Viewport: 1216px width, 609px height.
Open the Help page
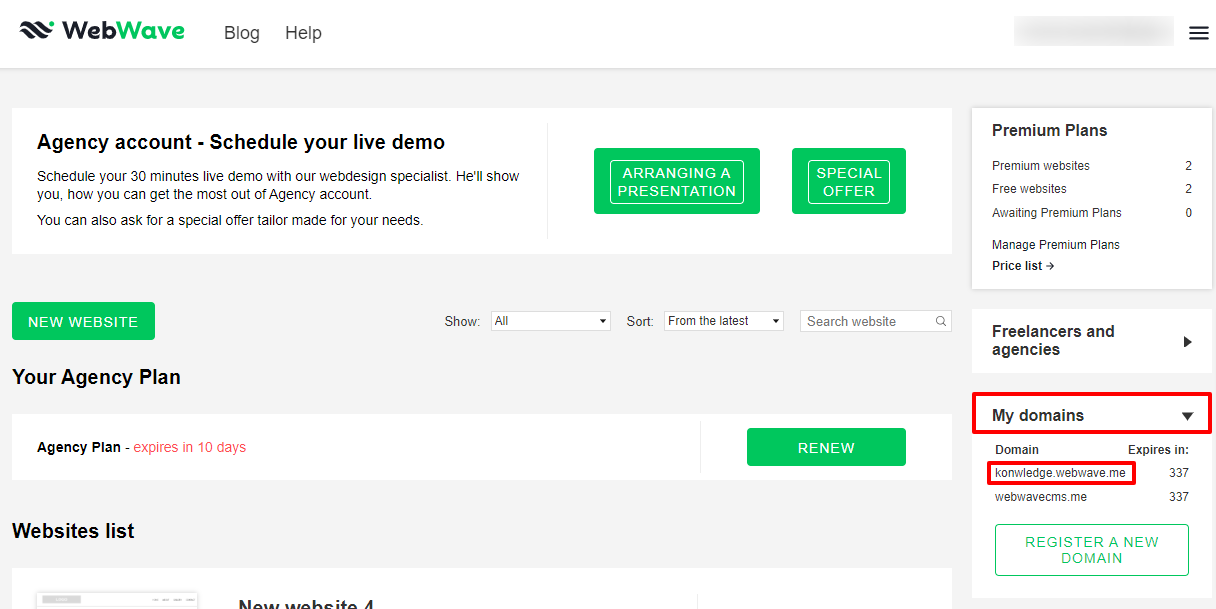303,33
